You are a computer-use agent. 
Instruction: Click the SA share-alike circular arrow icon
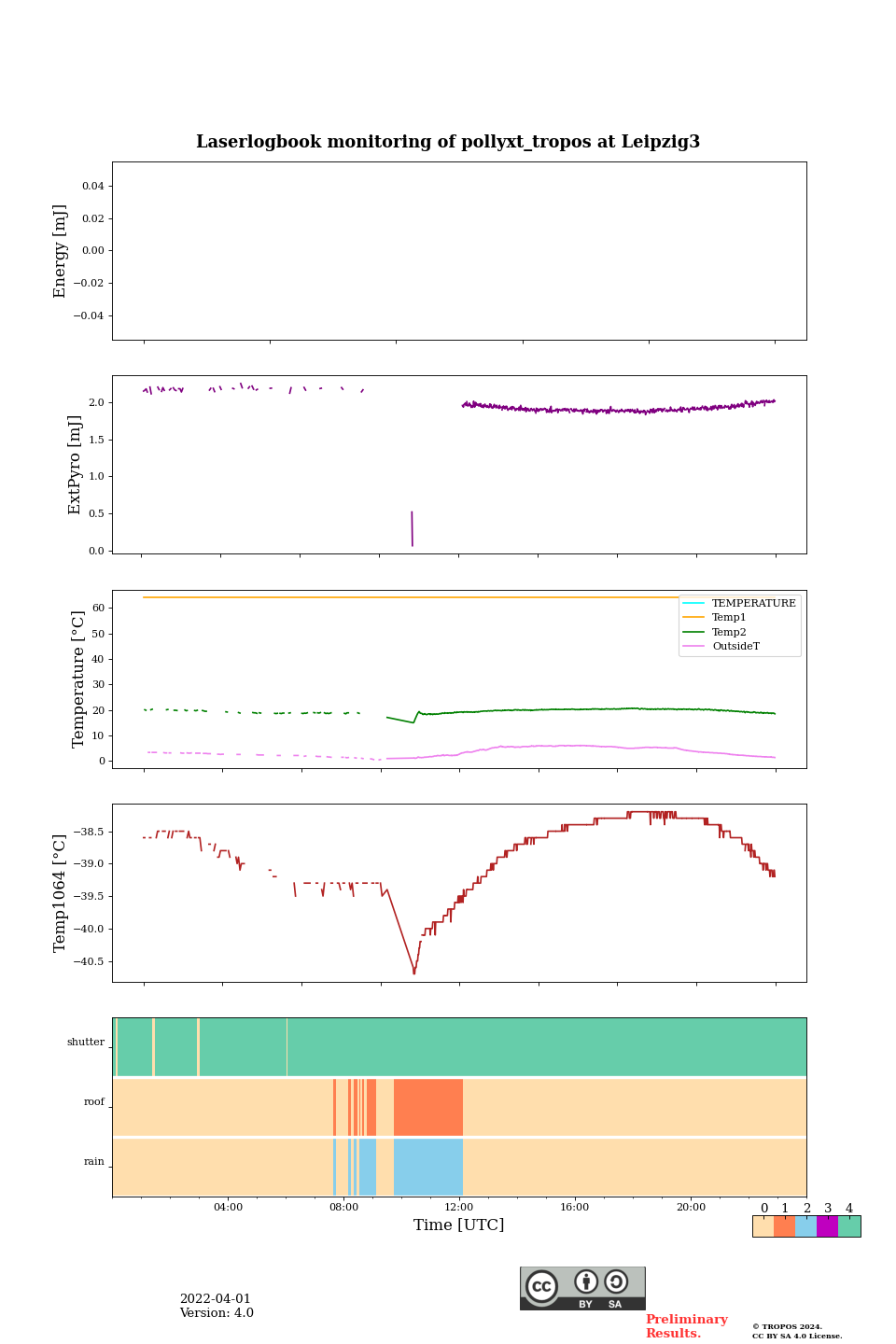coord(616,1281)
